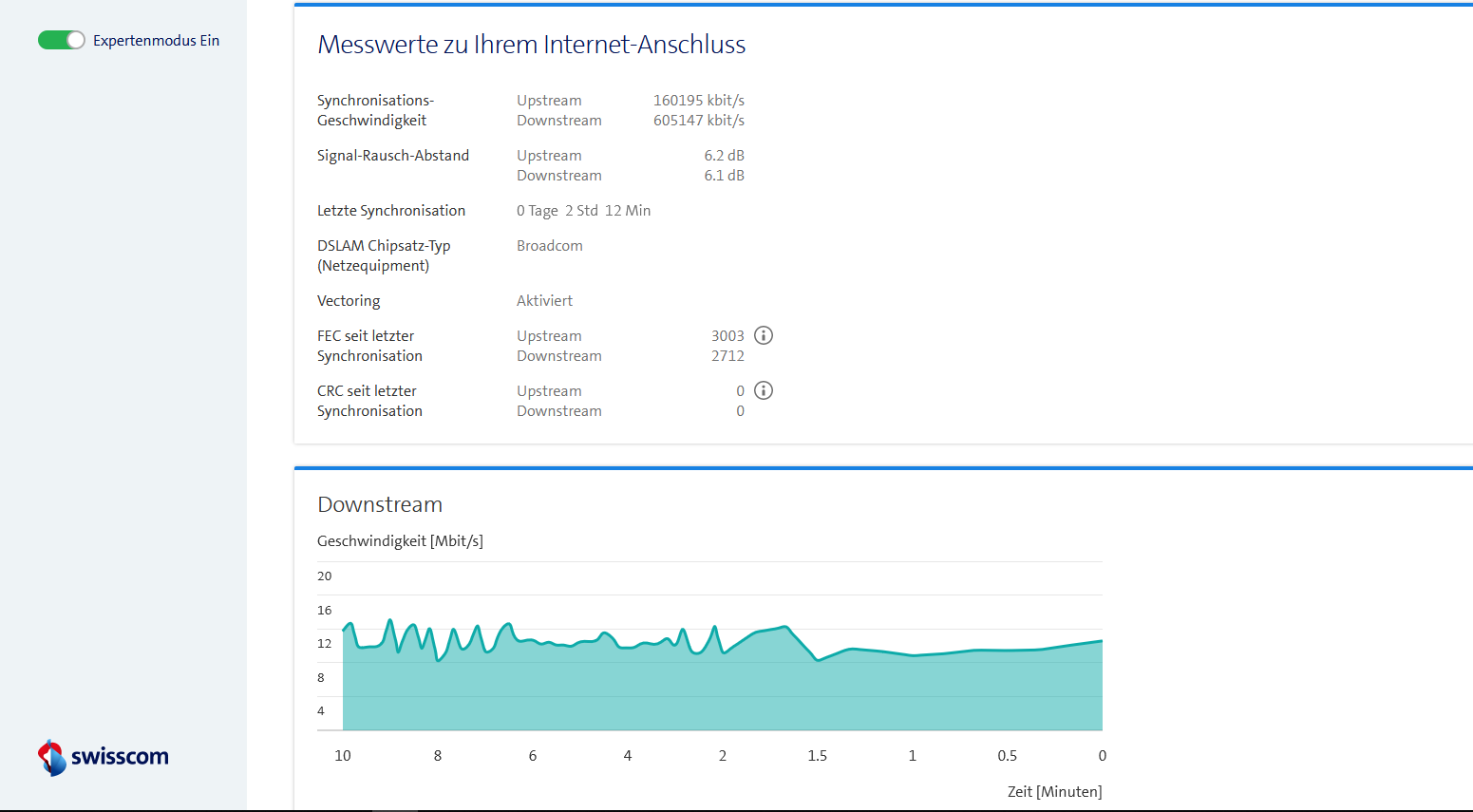Click the DSLAM Chipsatz-Typ label
Viewport: 1473px width, 812px height.
coord(384,255)
